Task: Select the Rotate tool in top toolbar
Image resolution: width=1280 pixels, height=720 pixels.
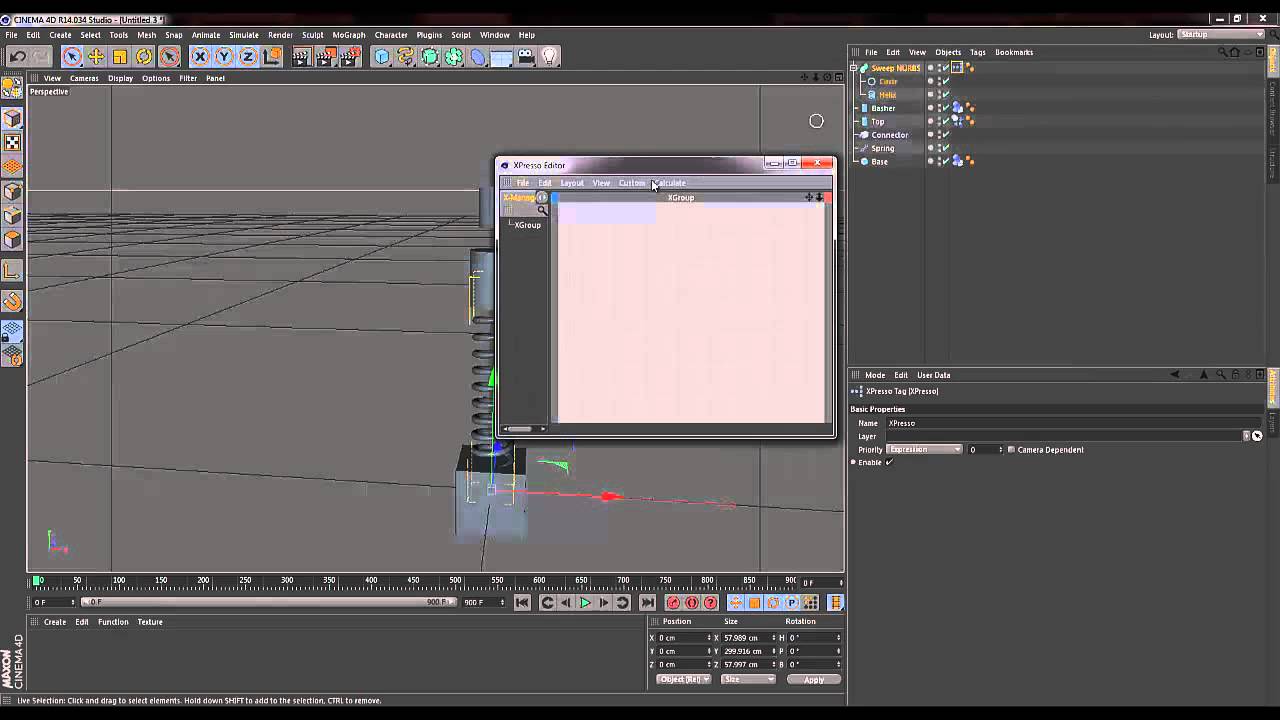Action: coord(144,57)
